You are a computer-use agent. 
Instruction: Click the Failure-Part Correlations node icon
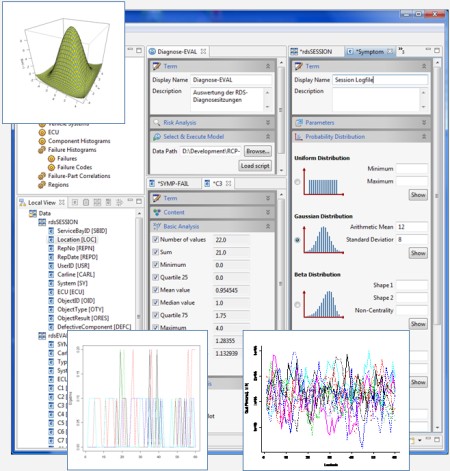tap(42, 176)
